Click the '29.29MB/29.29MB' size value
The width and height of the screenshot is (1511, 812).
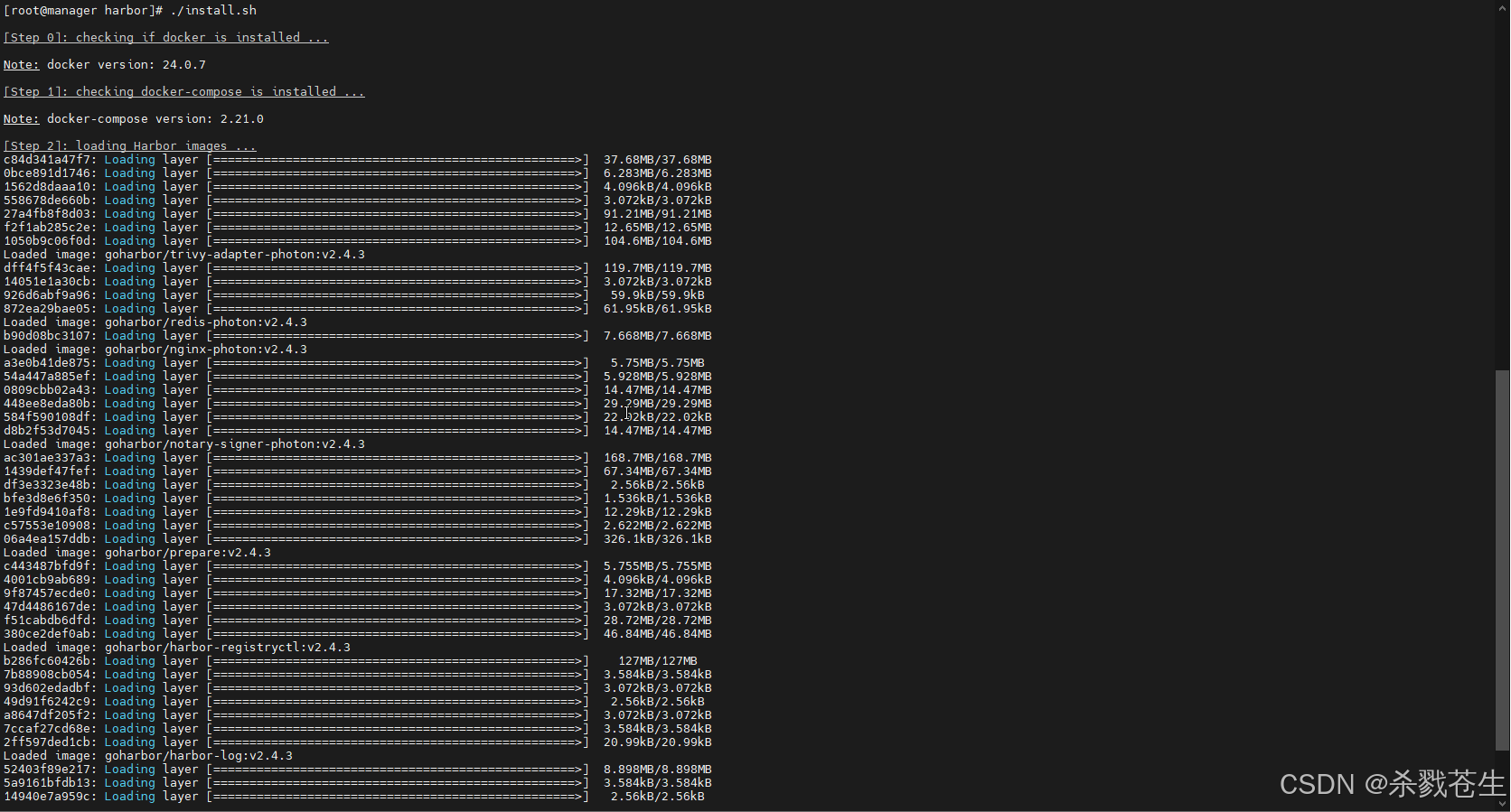658,404
